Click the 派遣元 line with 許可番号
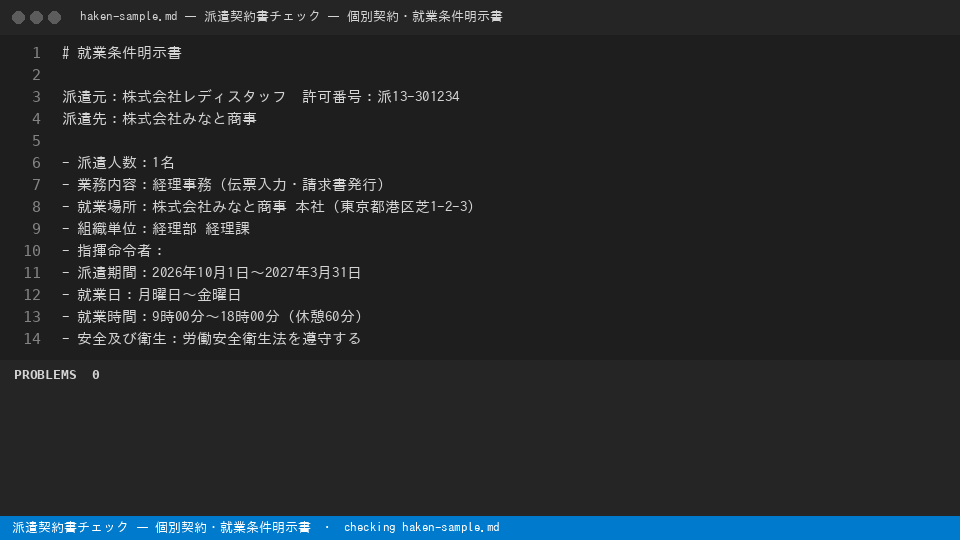 tap(261, 97)
